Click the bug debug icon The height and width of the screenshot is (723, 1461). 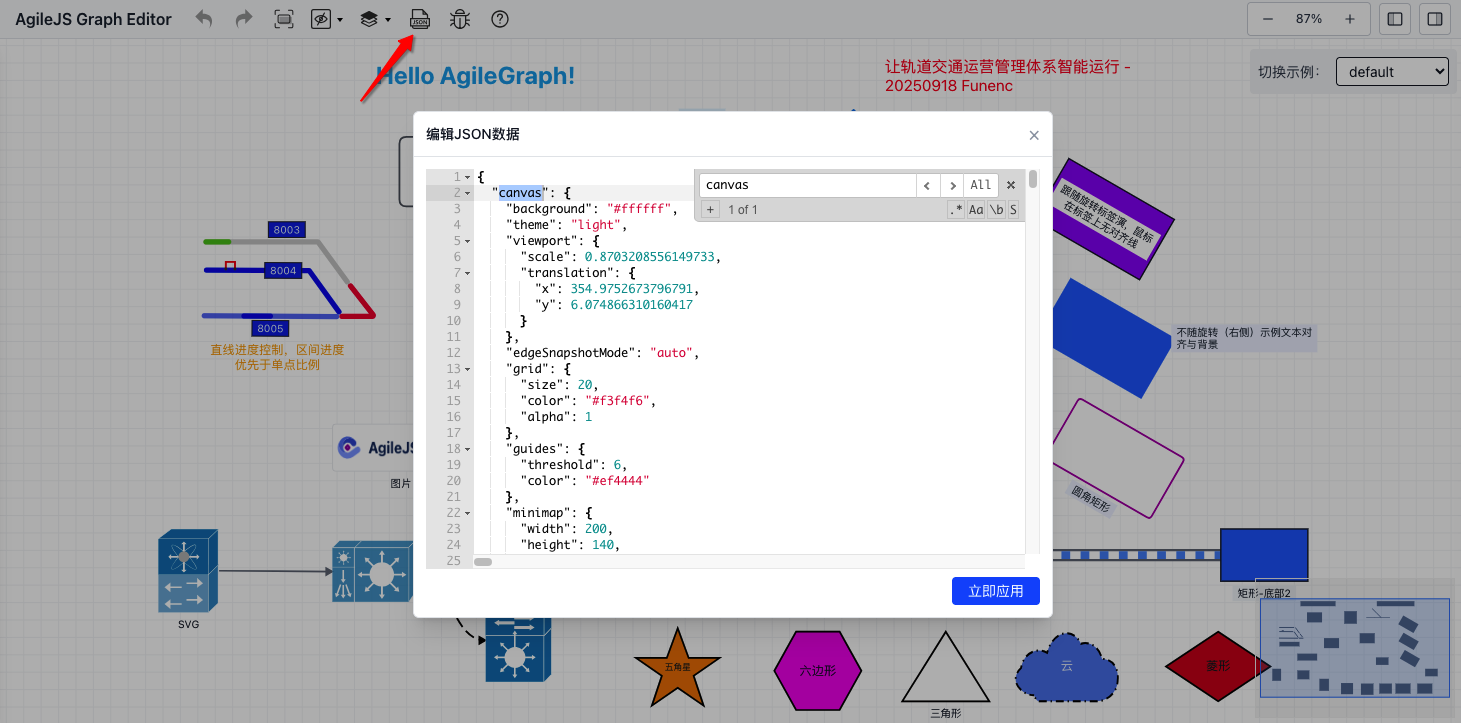point(460,19)
